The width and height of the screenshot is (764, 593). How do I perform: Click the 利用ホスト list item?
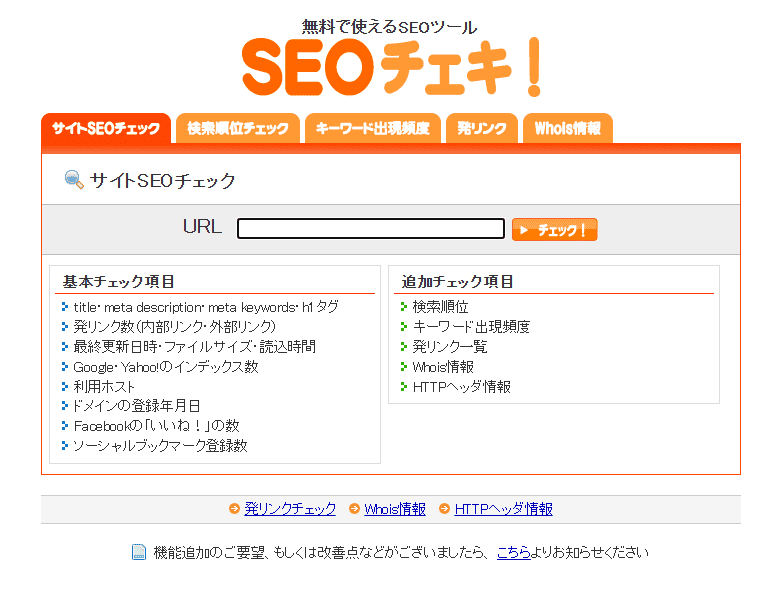[104, 386]
